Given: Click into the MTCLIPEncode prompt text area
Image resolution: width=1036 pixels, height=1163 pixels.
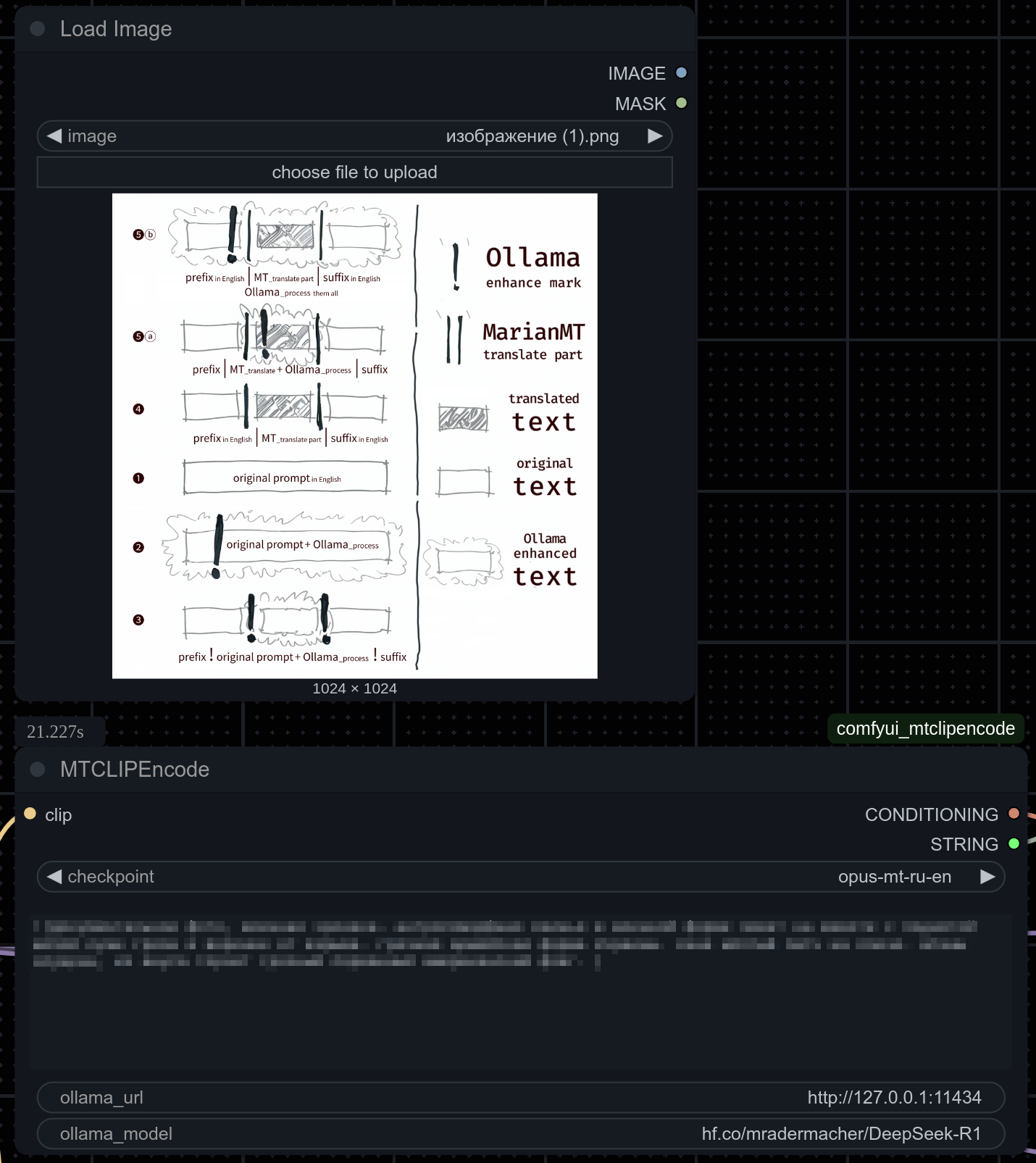Looking at the screenshot, I should pyautogui.click(x=521, y=991).
